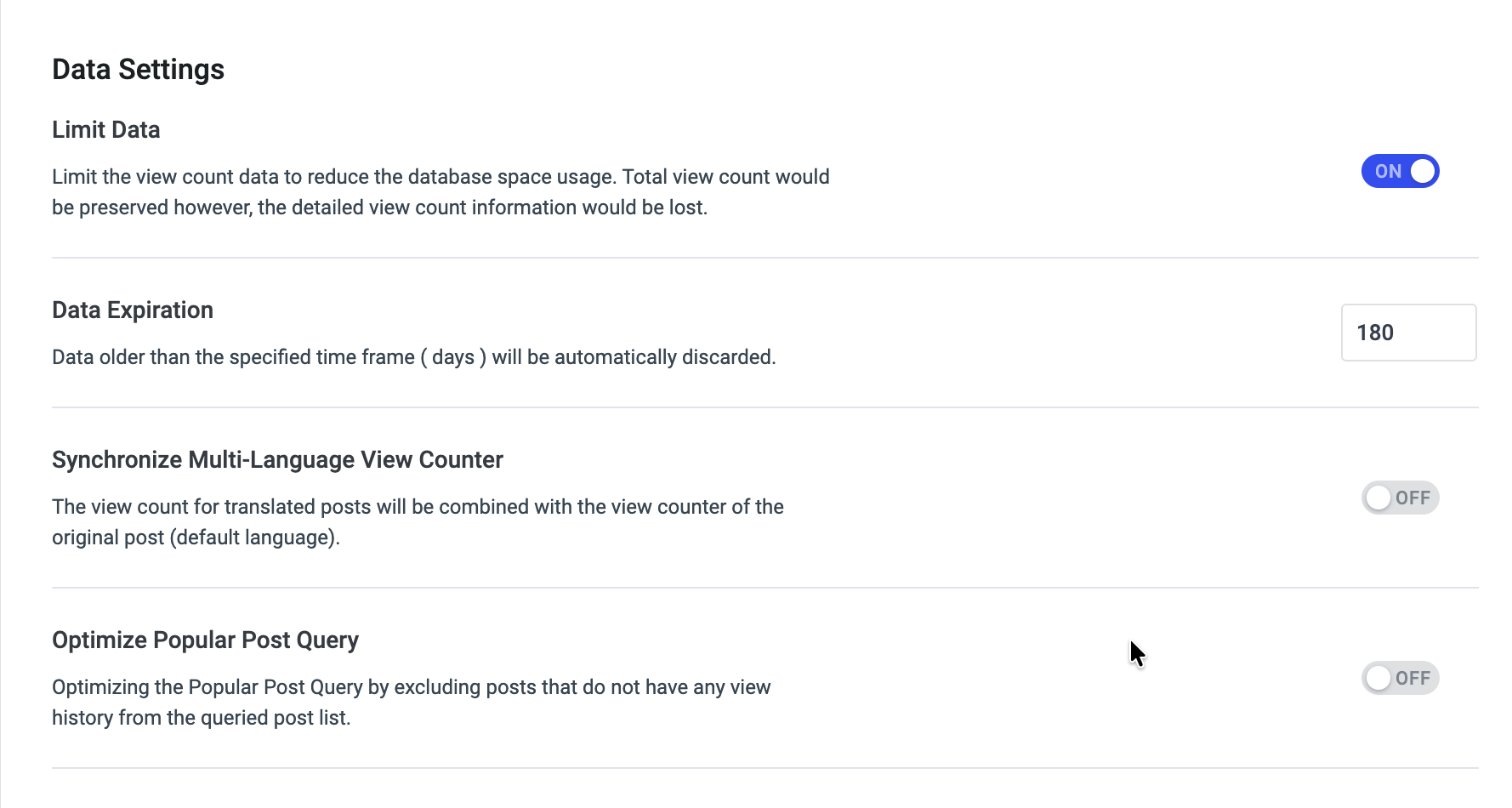1512x808 pixels.
Task: Enable Optimize Popular Post Query toggle
Action: click(x=1400, y=678)
